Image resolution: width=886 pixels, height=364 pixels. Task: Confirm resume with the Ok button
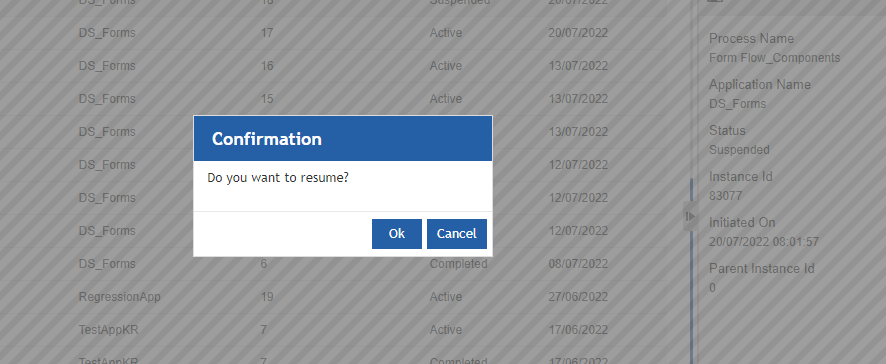point(397,234)
